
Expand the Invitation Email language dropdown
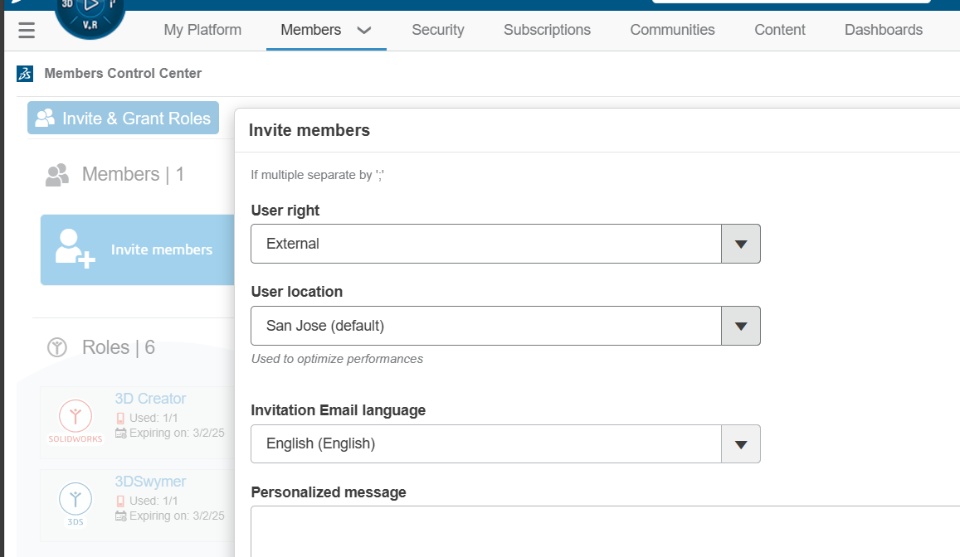(x=741, y=444)
